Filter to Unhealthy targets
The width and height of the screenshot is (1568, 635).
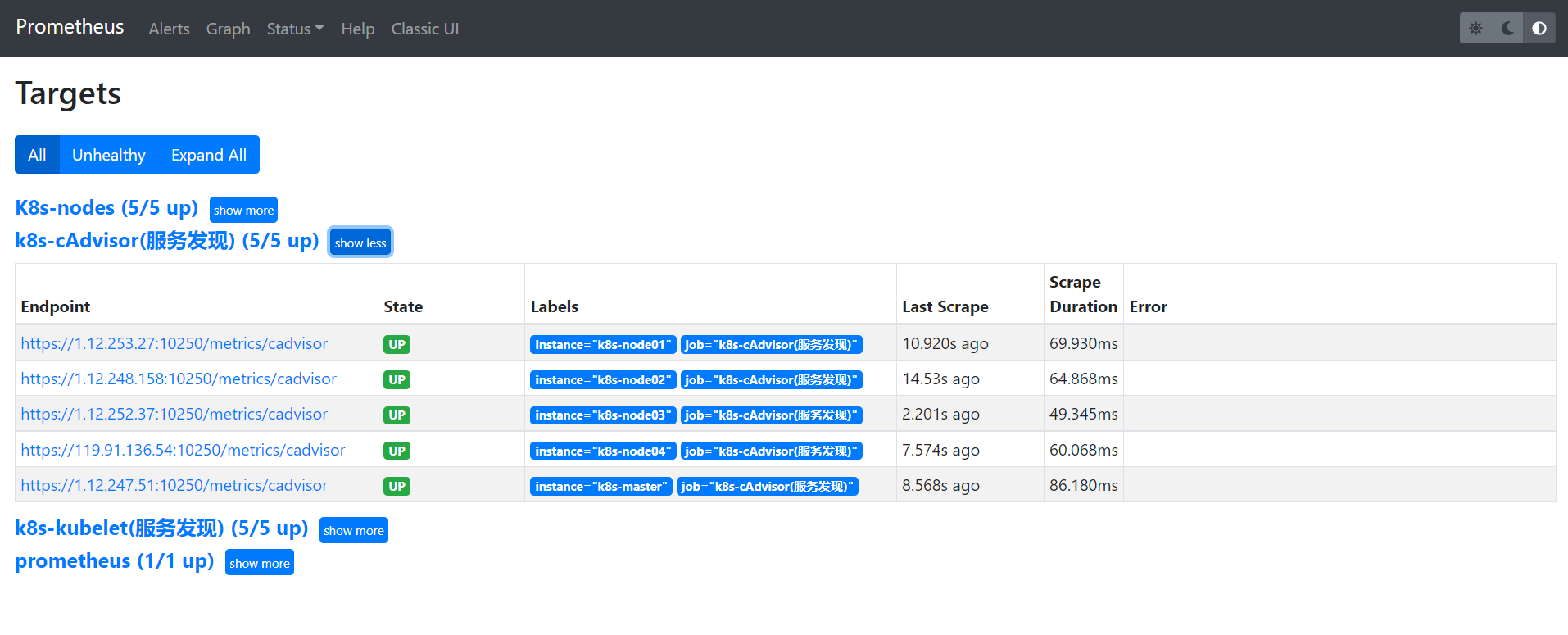(x=109, y=155)
